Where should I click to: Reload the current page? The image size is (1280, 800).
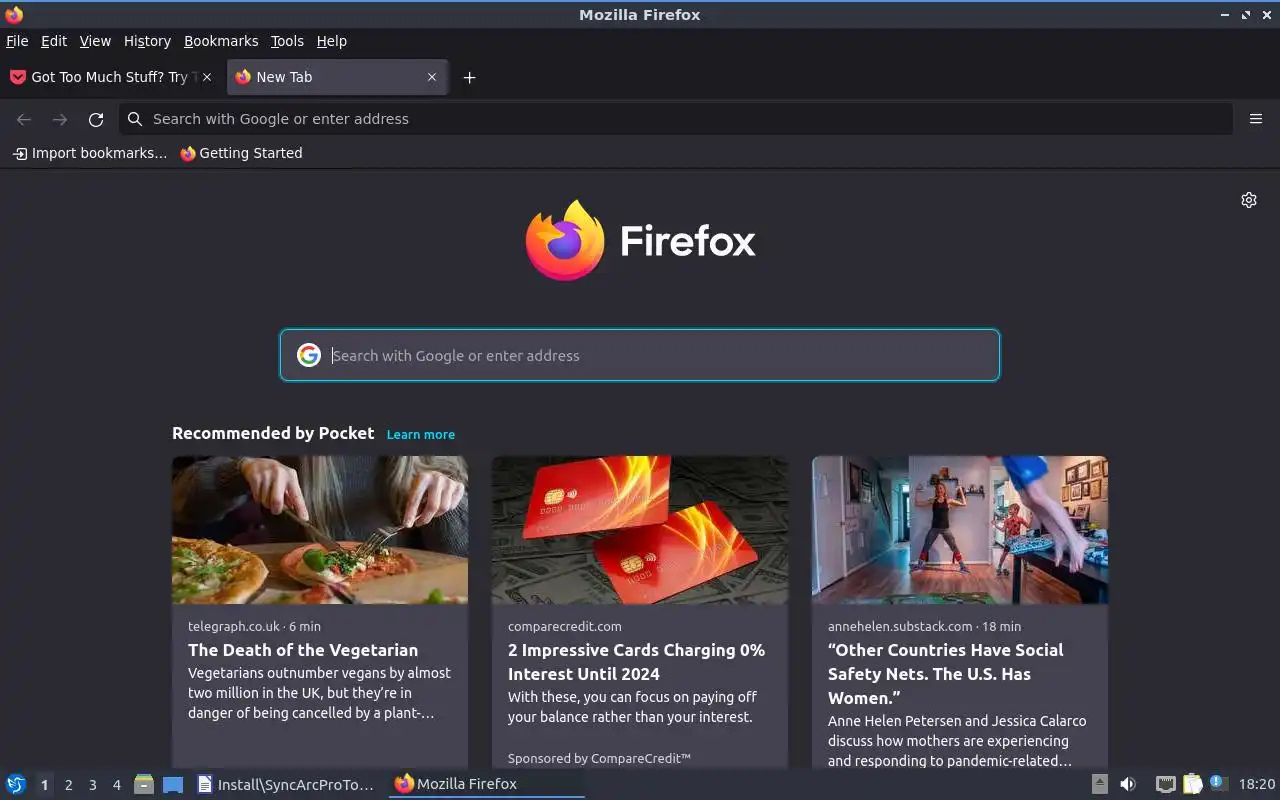(96, 119)
